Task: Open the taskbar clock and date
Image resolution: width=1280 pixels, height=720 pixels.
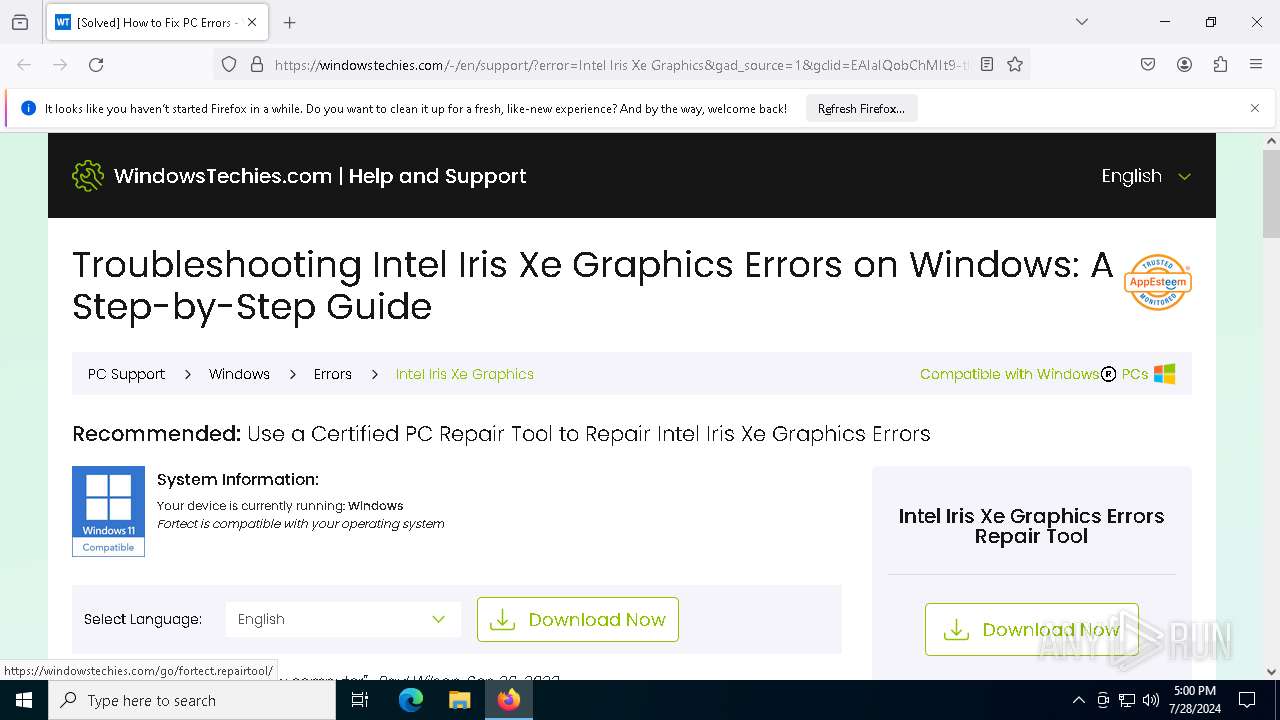Action: (1194, 700)
